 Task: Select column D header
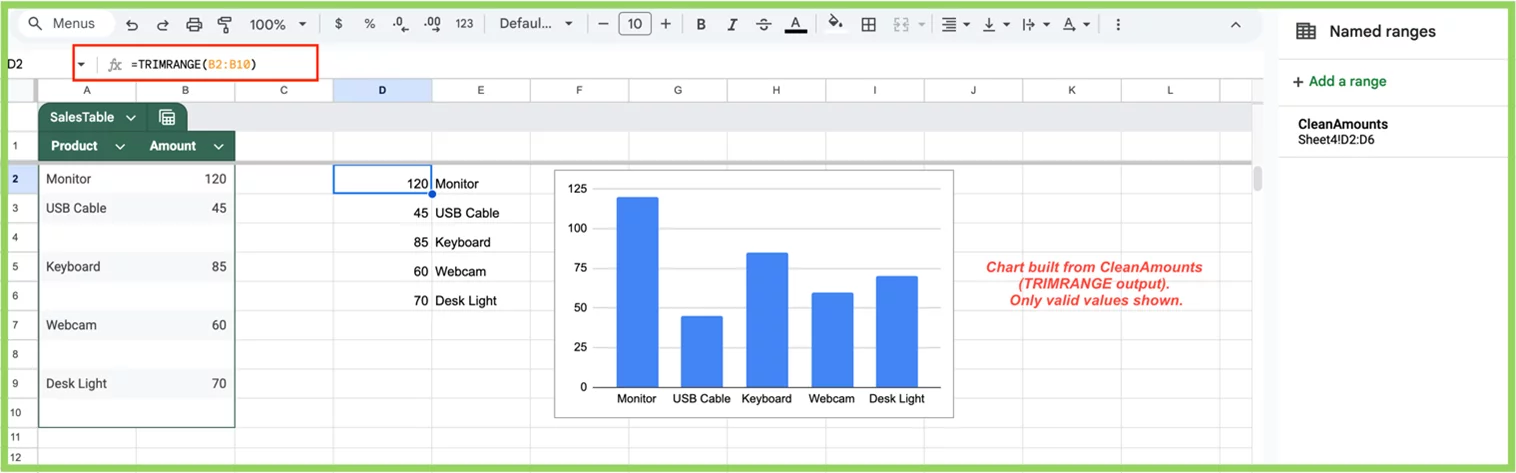point(382,90)
